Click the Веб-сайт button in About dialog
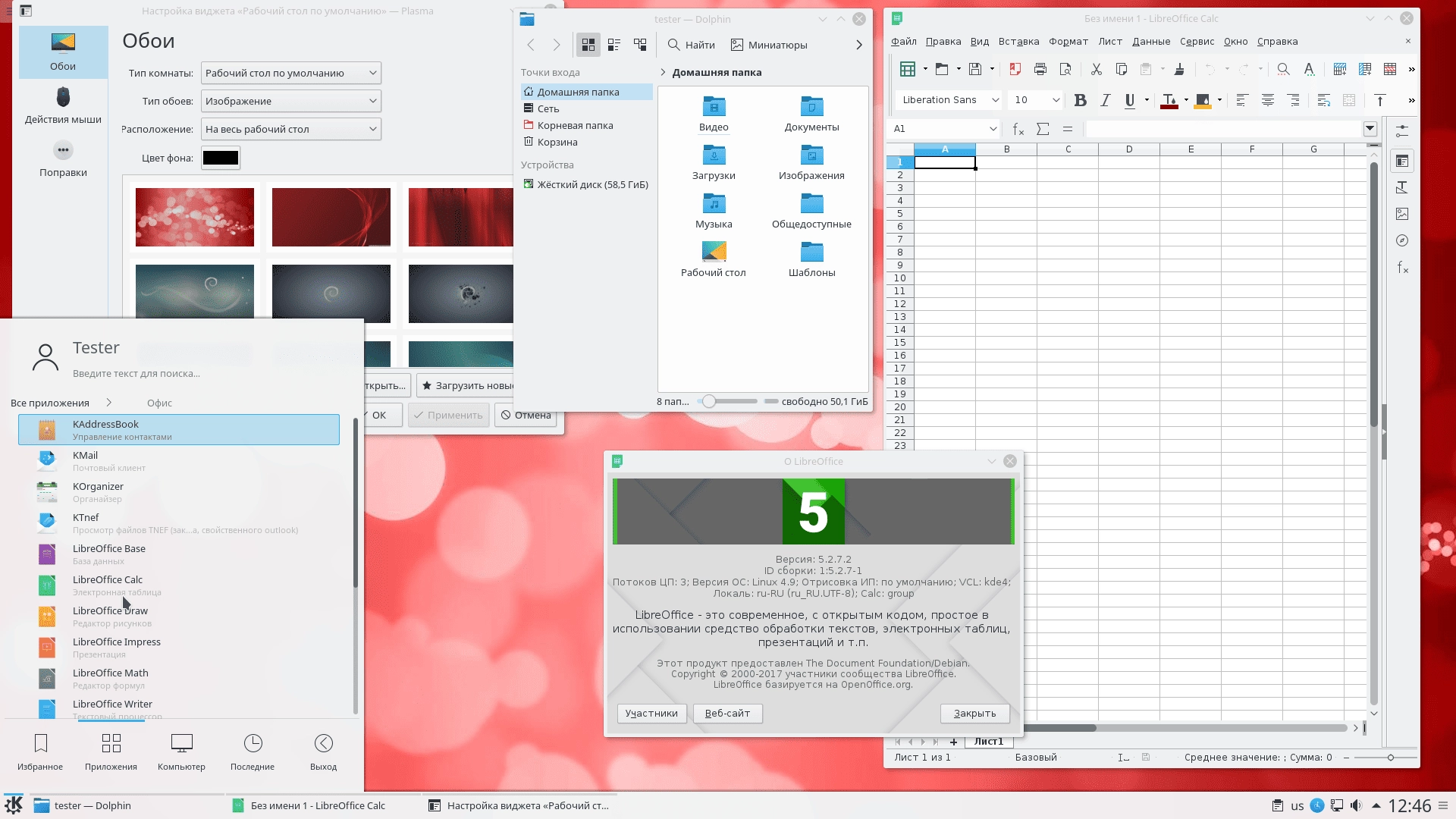Screen dimensions: 1456x819 pyautogui.click(x=727, y=714)
